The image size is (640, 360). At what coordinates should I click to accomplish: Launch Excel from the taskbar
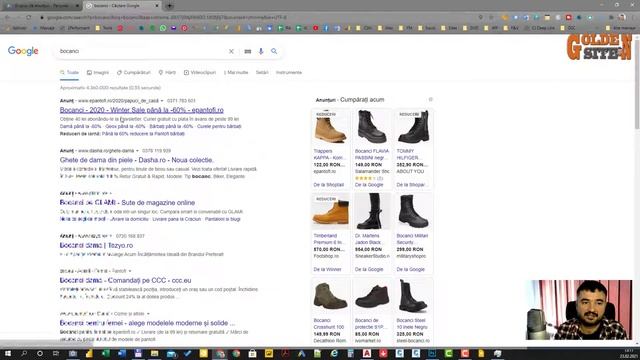105,353
